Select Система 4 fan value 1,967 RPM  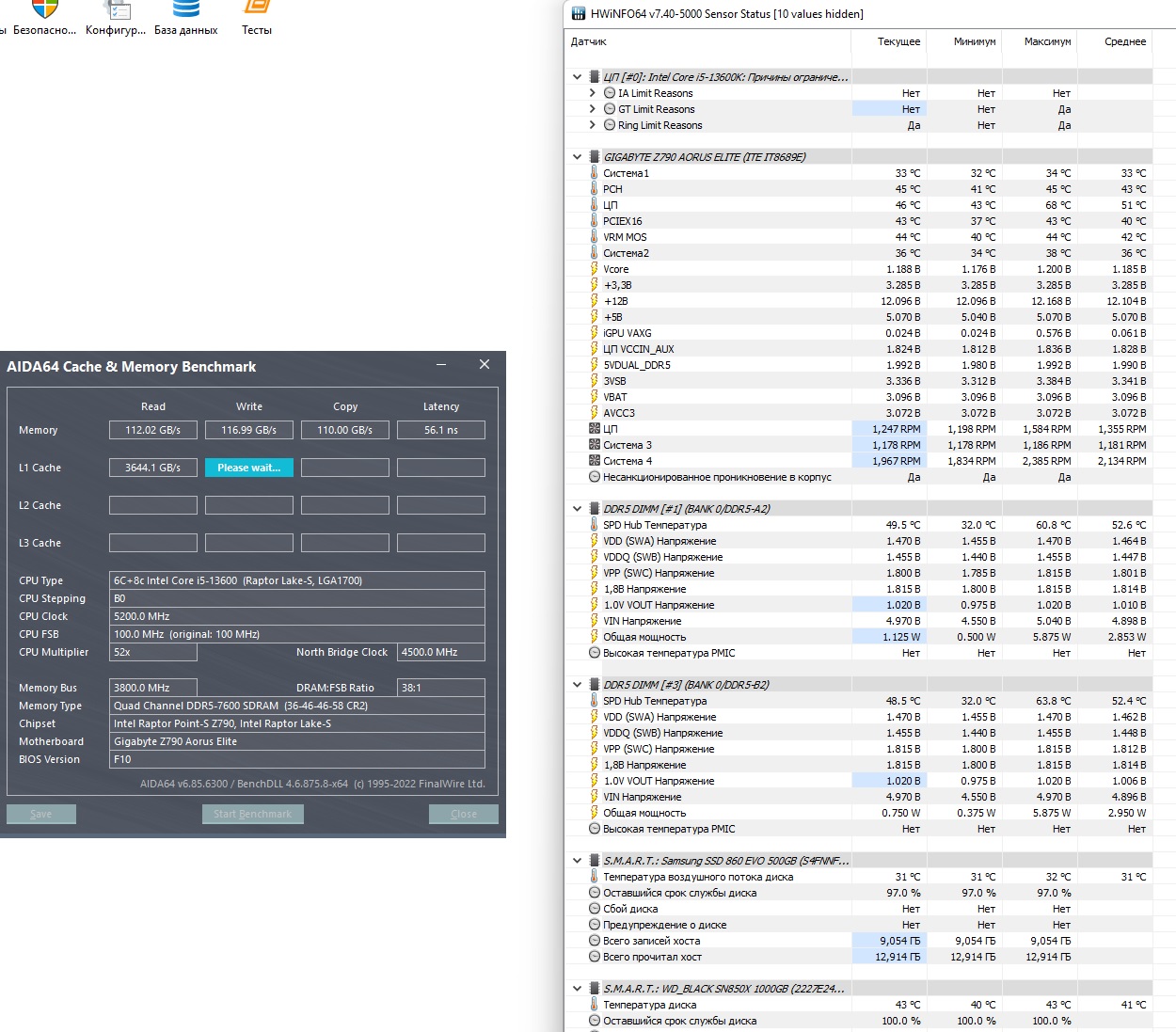click(x=897, y=461)
